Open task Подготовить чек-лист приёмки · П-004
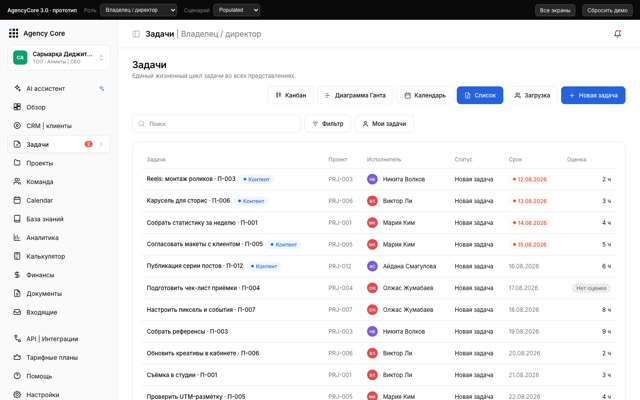Image resolution: width=640 pixels, height=400 pixels. 203,288
